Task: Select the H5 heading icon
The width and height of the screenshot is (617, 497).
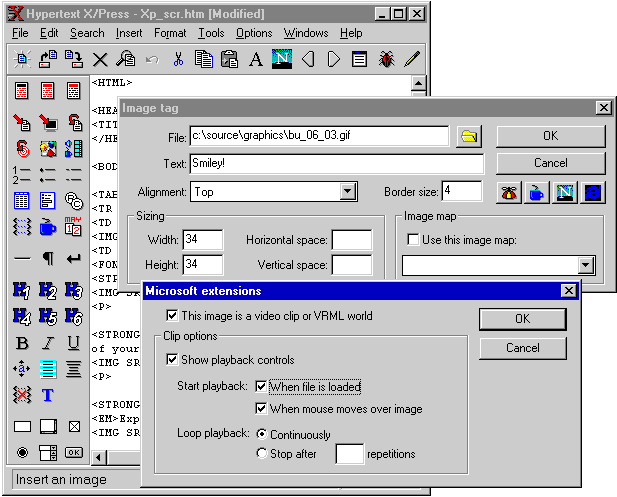Action: [x=48, y=316]
